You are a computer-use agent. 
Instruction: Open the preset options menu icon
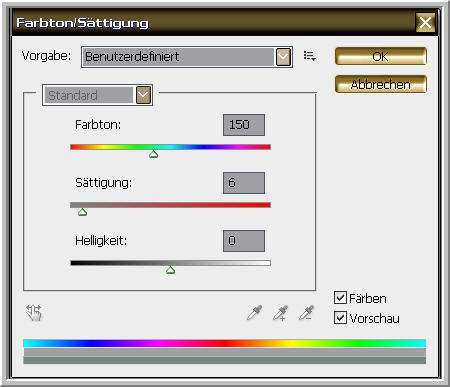pos(310,56)
